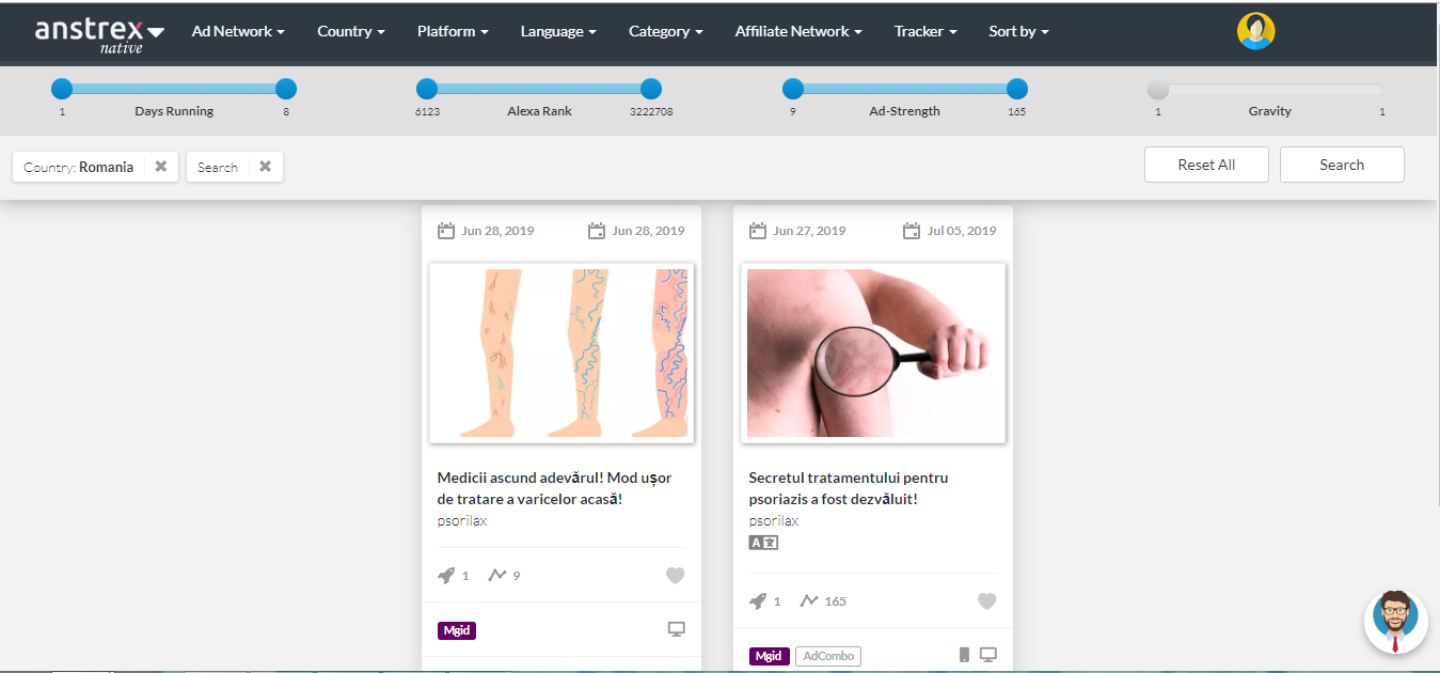This screenshot has height=673, width=1440.
Task: Open the Tracker menu
Action: [925, 31]
